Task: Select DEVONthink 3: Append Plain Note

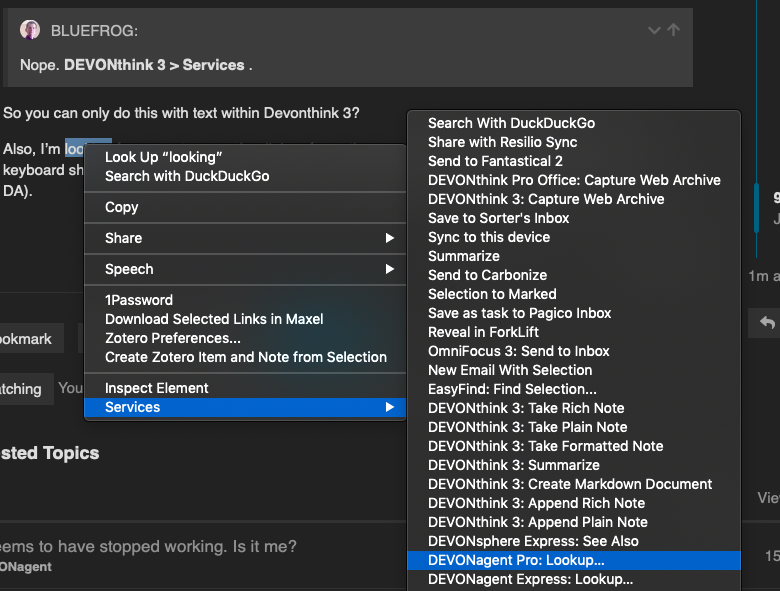Action: coord(574,522)
